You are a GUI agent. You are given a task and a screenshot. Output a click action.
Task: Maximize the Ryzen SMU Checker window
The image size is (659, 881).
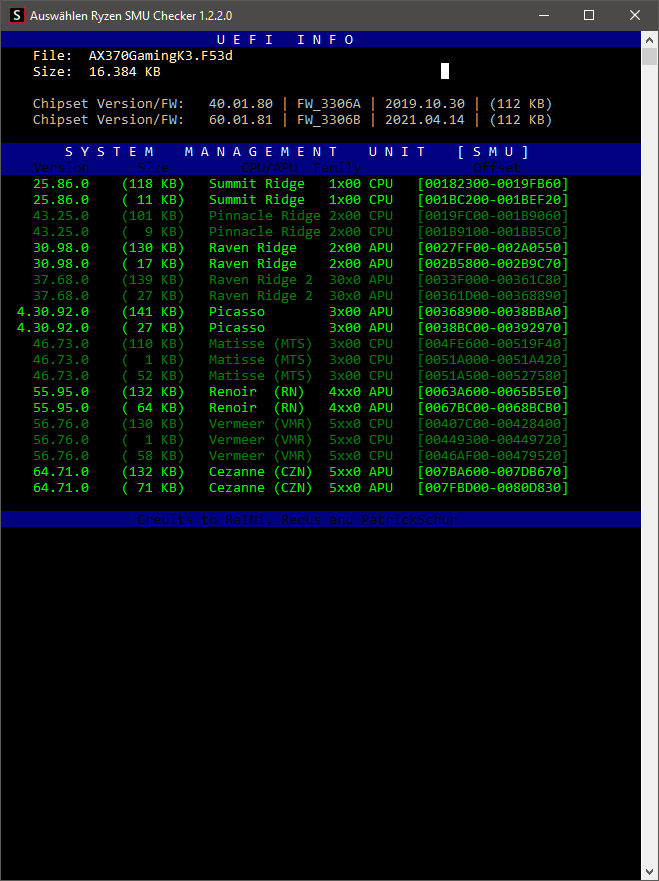[589, 15]
